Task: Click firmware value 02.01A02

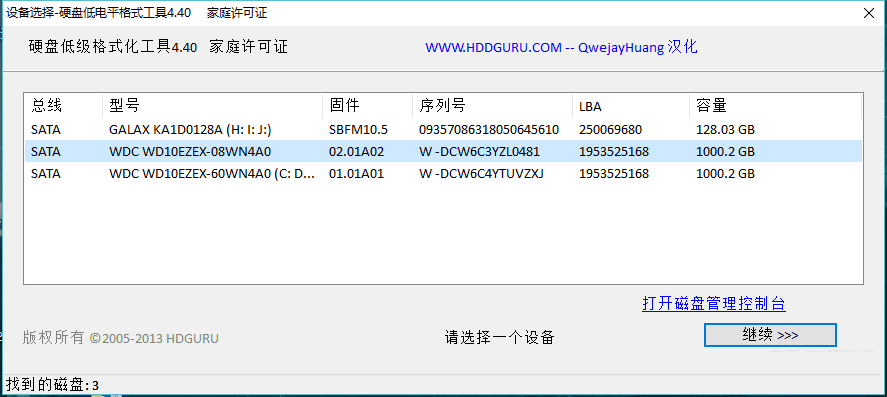Action: click(356, 152)
